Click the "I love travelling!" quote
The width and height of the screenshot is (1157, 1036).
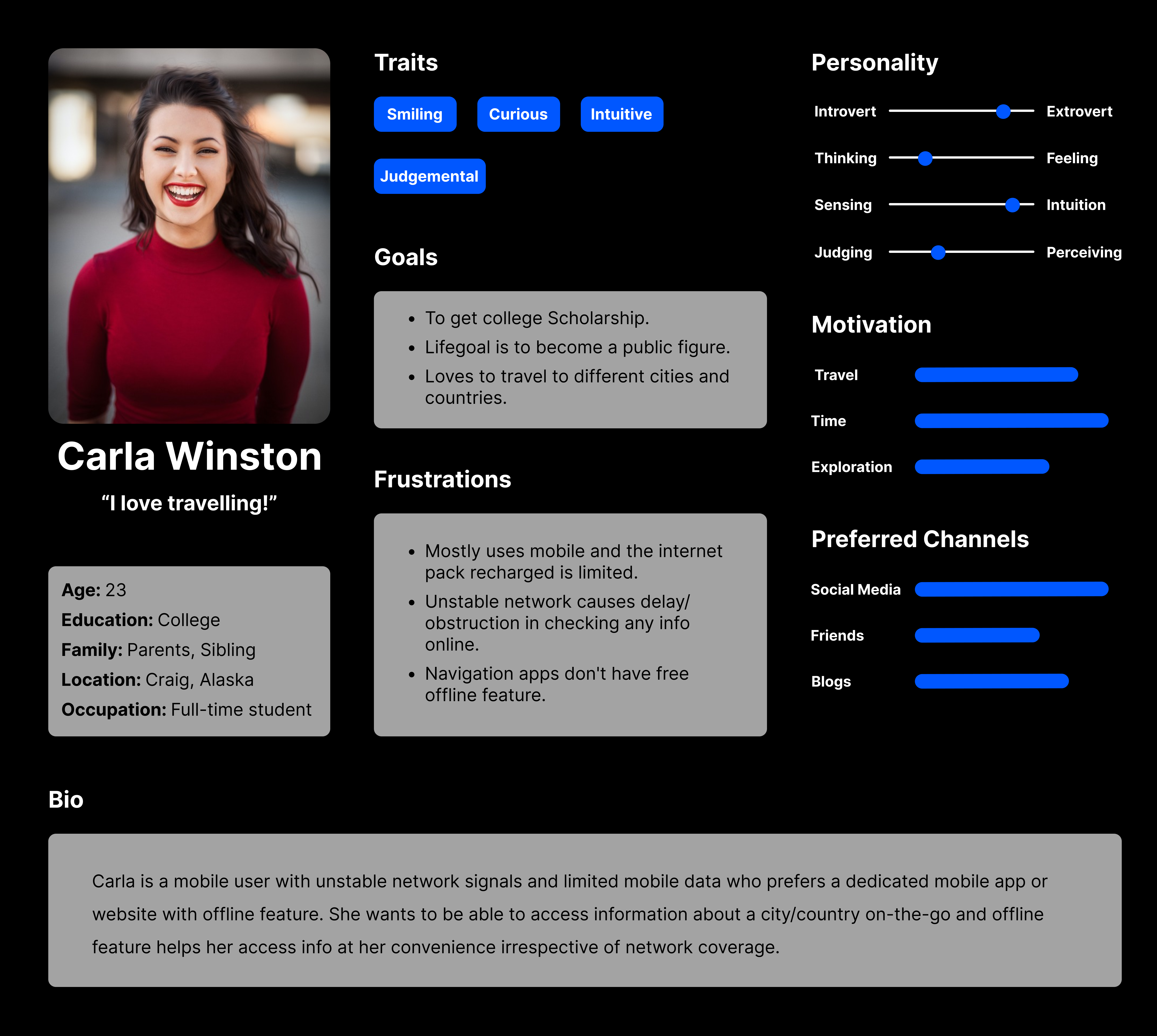coord(189,503)
